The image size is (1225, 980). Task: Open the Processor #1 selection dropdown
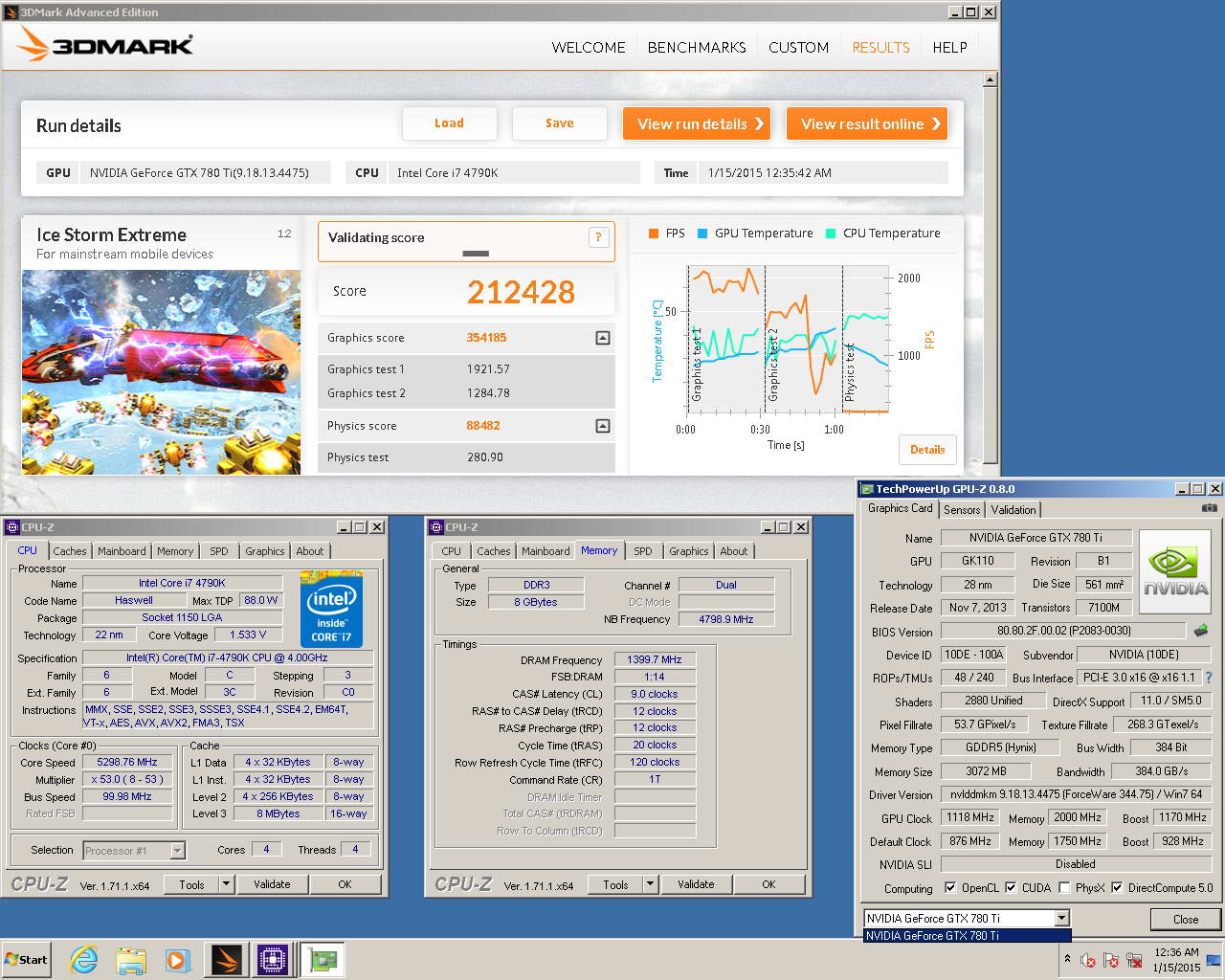pos(177,850)
